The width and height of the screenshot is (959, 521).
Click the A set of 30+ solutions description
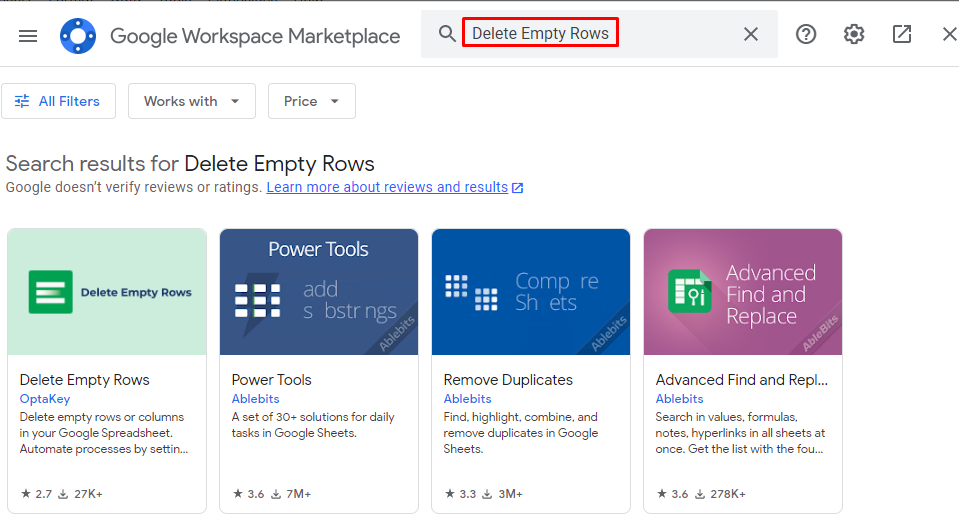click(x=313, y=425)
